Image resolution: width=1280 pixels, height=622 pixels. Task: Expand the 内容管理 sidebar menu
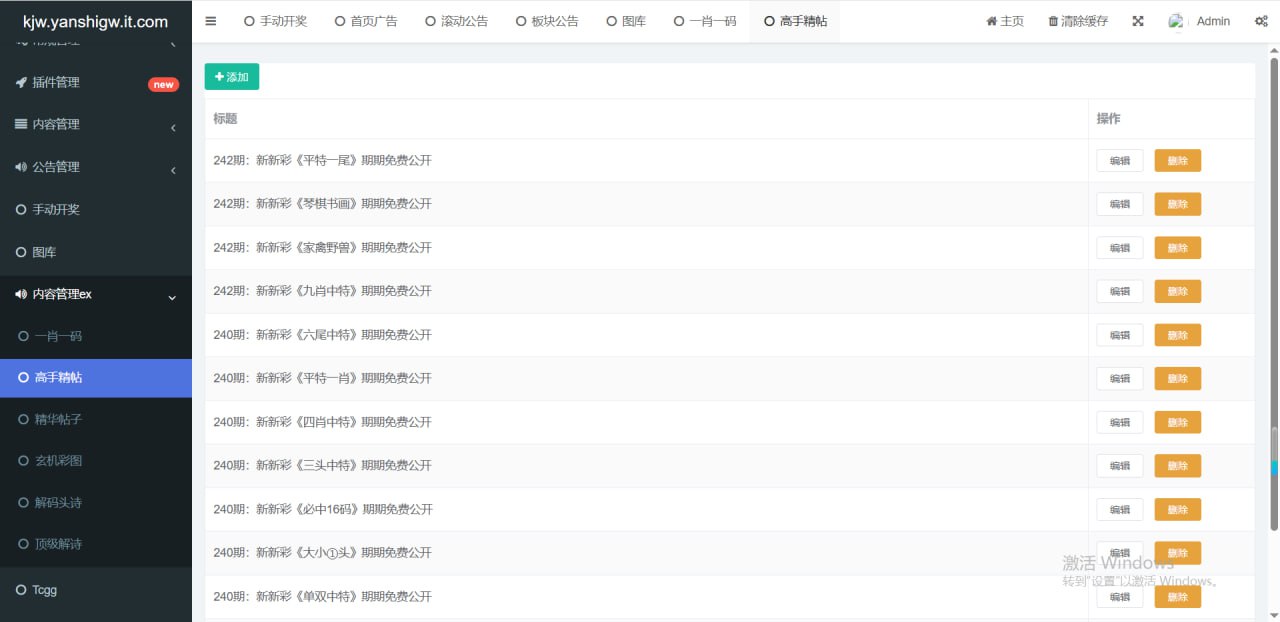95,125
